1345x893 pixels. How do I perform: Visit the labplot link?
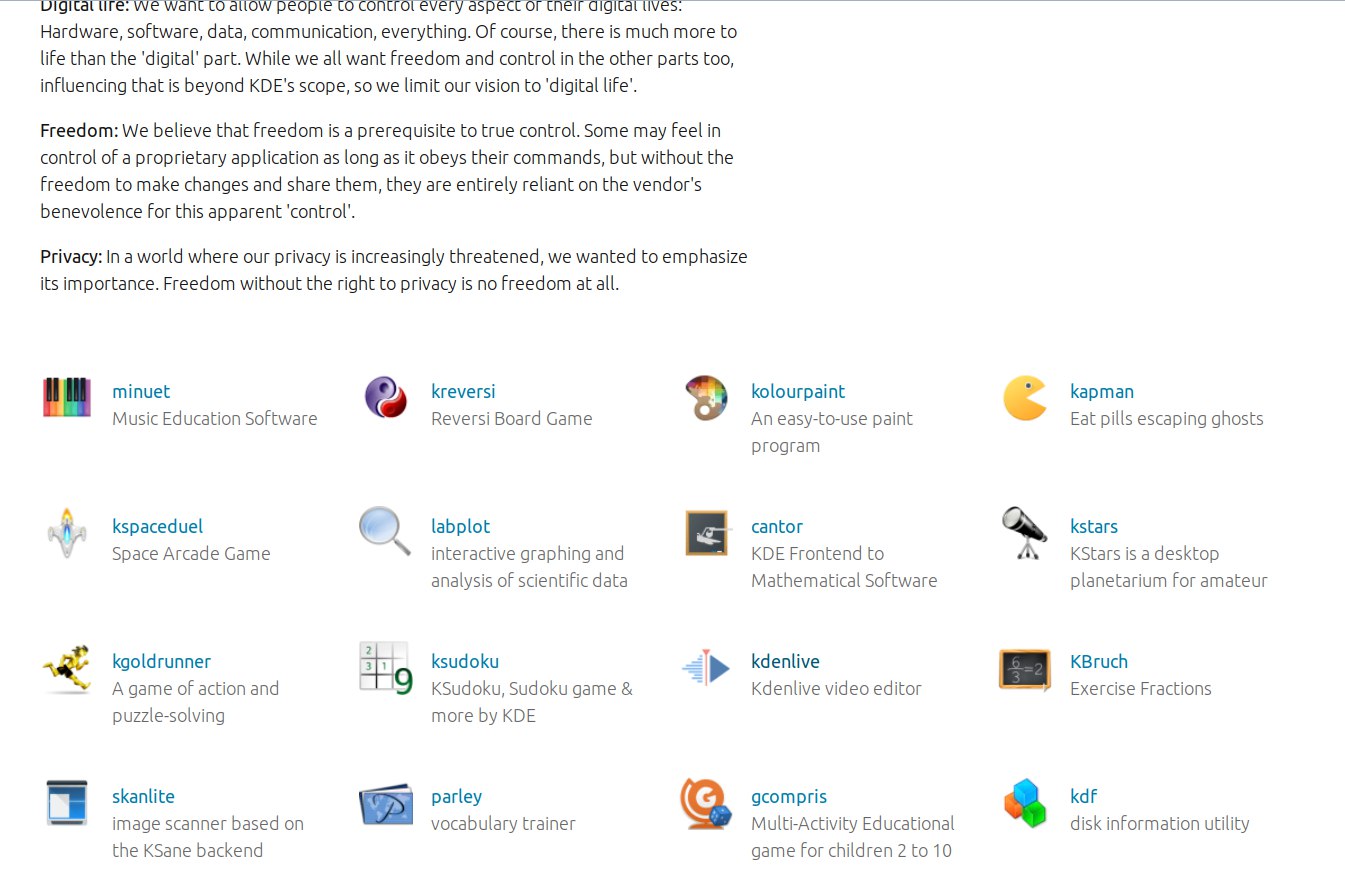click(x=461, y=526)
